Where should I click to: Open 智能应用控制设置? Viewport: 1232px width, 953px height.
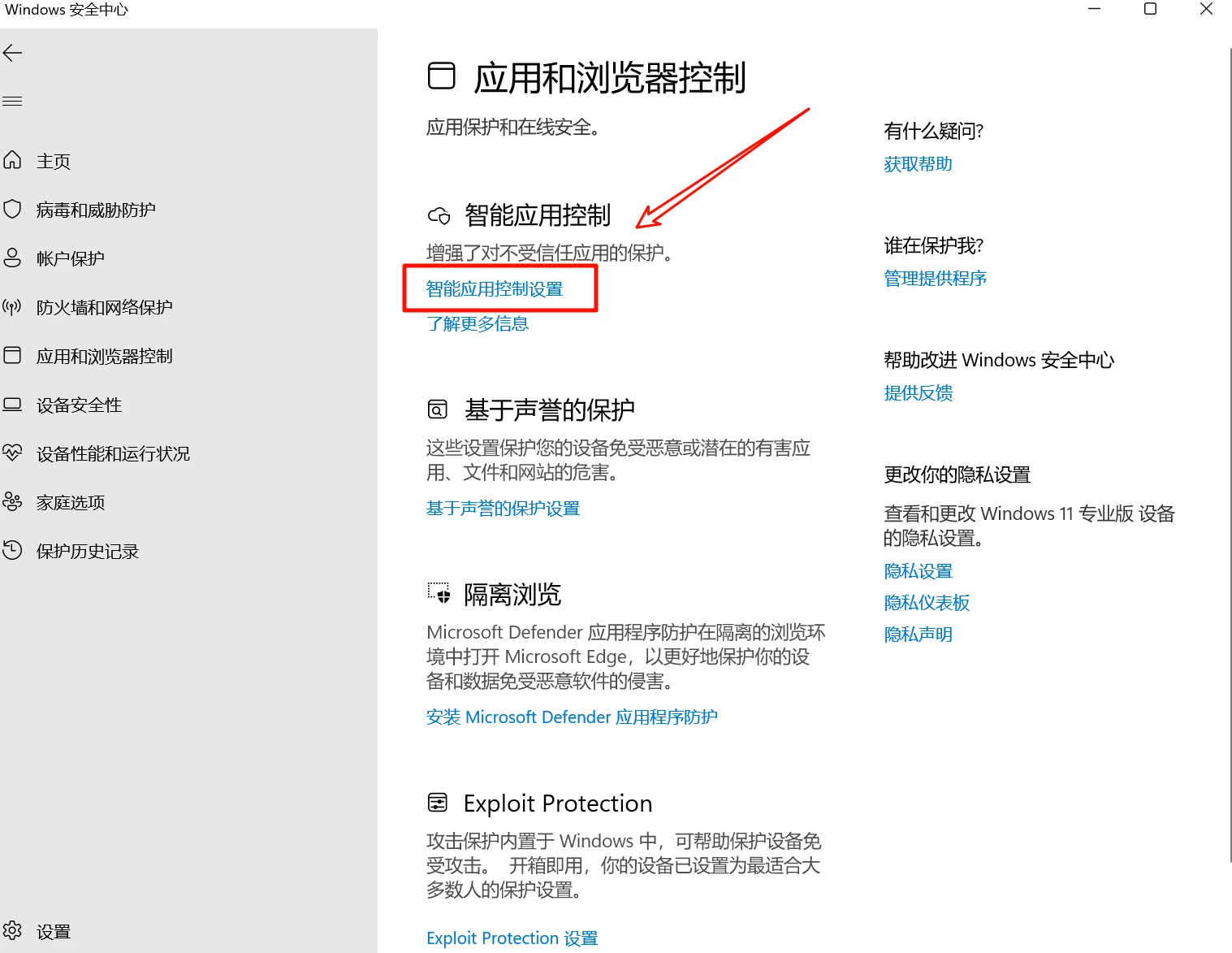tap(495, 288)
